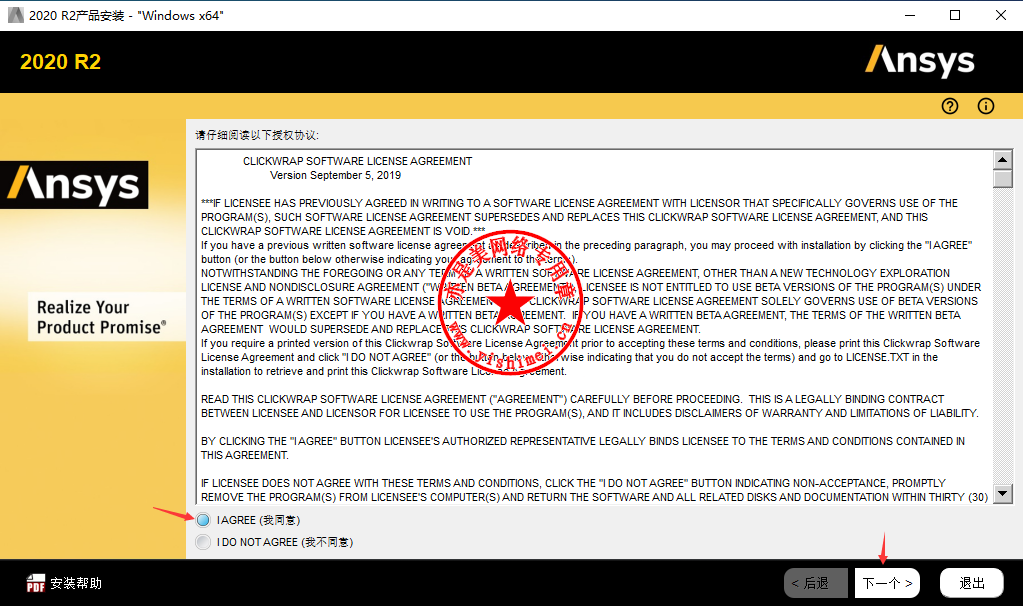Exit the installer with 退出
This screenshot has height=606, width=1023.
[x=971, y=583]
